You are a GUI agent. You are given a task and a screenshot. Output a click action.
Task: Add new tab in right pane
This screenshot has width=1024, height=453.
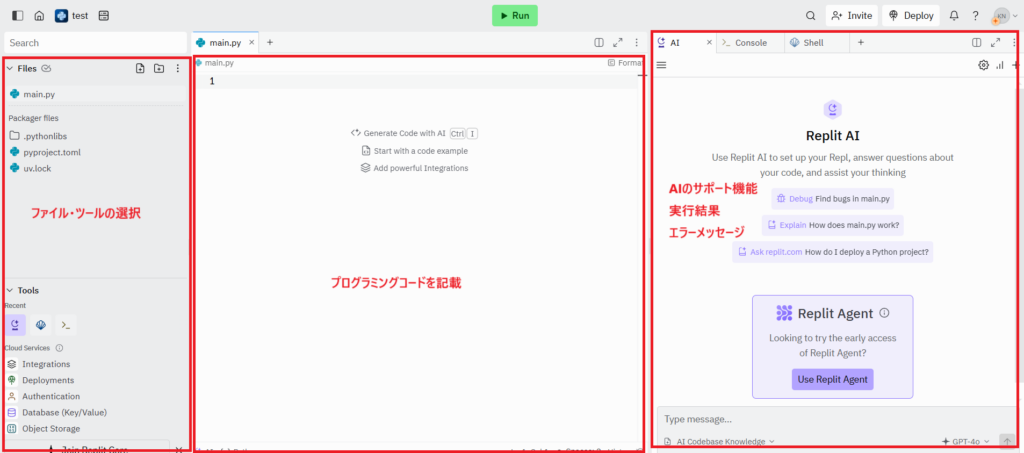(861, 42)
